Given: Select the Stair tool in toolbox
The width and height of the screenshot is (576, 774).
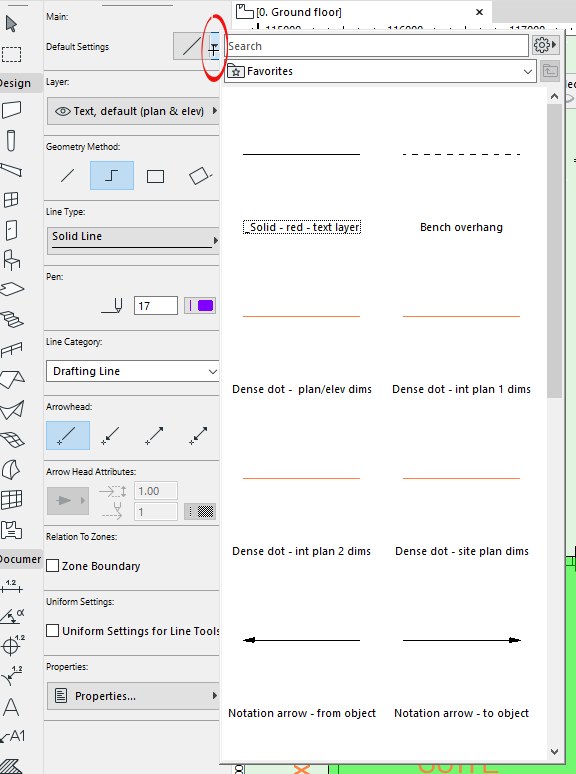Looking at the screenshot, I should (11, 319).
